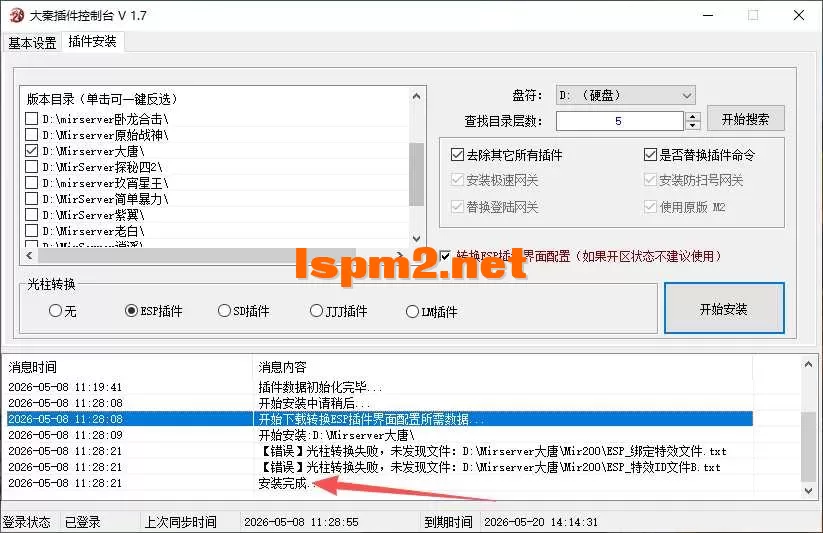This screenshot has height=533, width=823.
Task: Click last sync time 2026-05-08 11:28:55
Action: pyautogui.click(x=301, y=522)
